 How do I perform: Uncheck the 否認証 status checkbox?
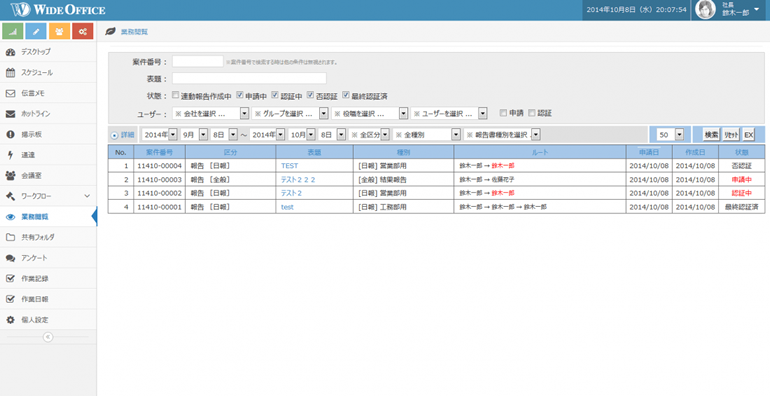pos(310,95)
